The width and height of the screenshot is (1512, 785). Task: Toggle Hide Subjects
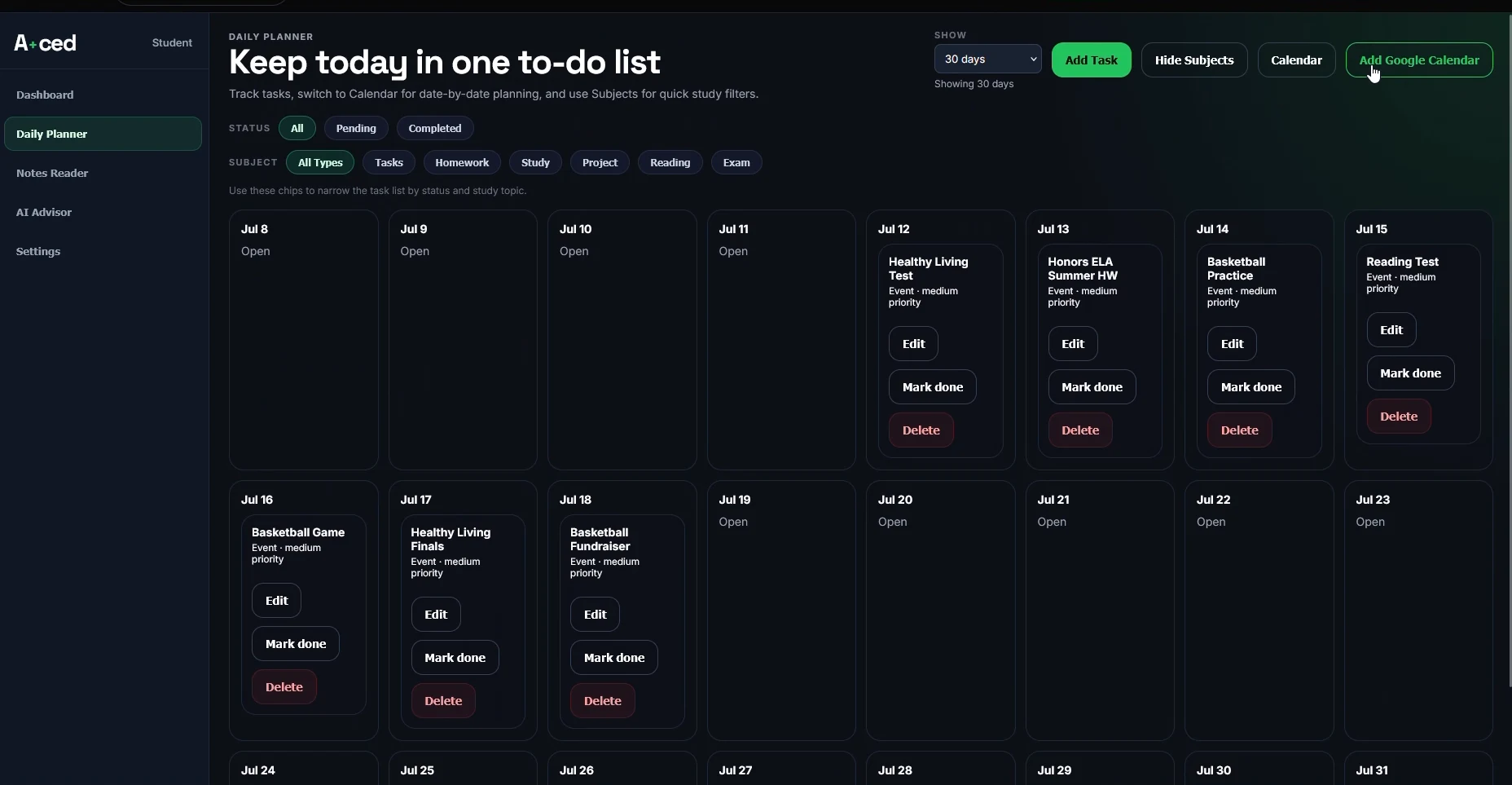(x=1193, y=60)
